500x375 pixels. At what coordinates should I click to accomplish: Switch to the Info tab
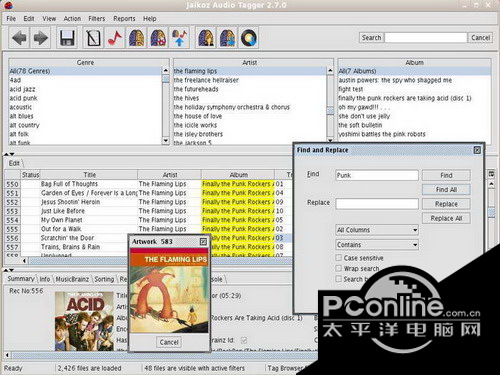[x=45, y=279]
